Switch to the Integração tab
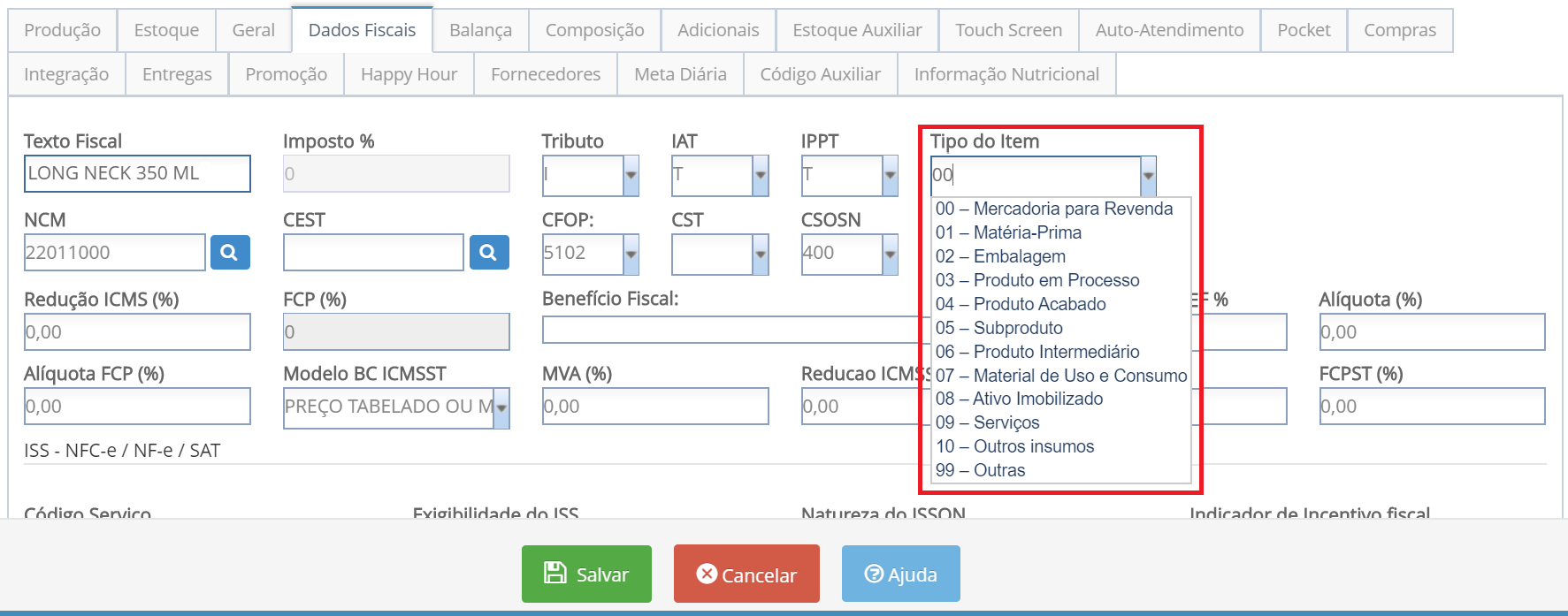Viewport: 1568px width, 616px height. tap(66, 74)
